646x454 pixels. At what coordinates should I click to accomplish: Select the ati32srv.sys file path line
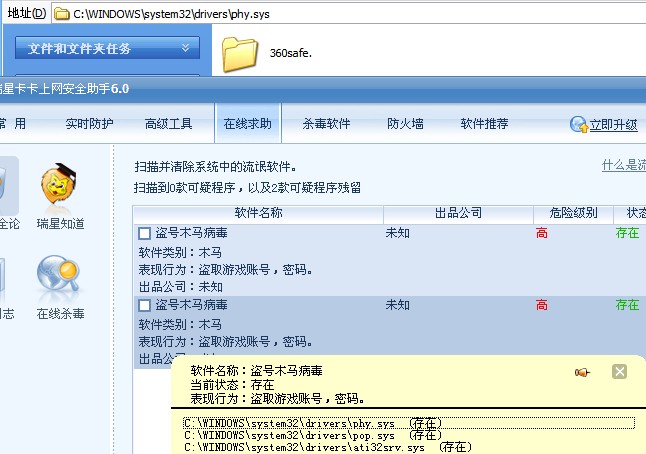pos(328,447)
